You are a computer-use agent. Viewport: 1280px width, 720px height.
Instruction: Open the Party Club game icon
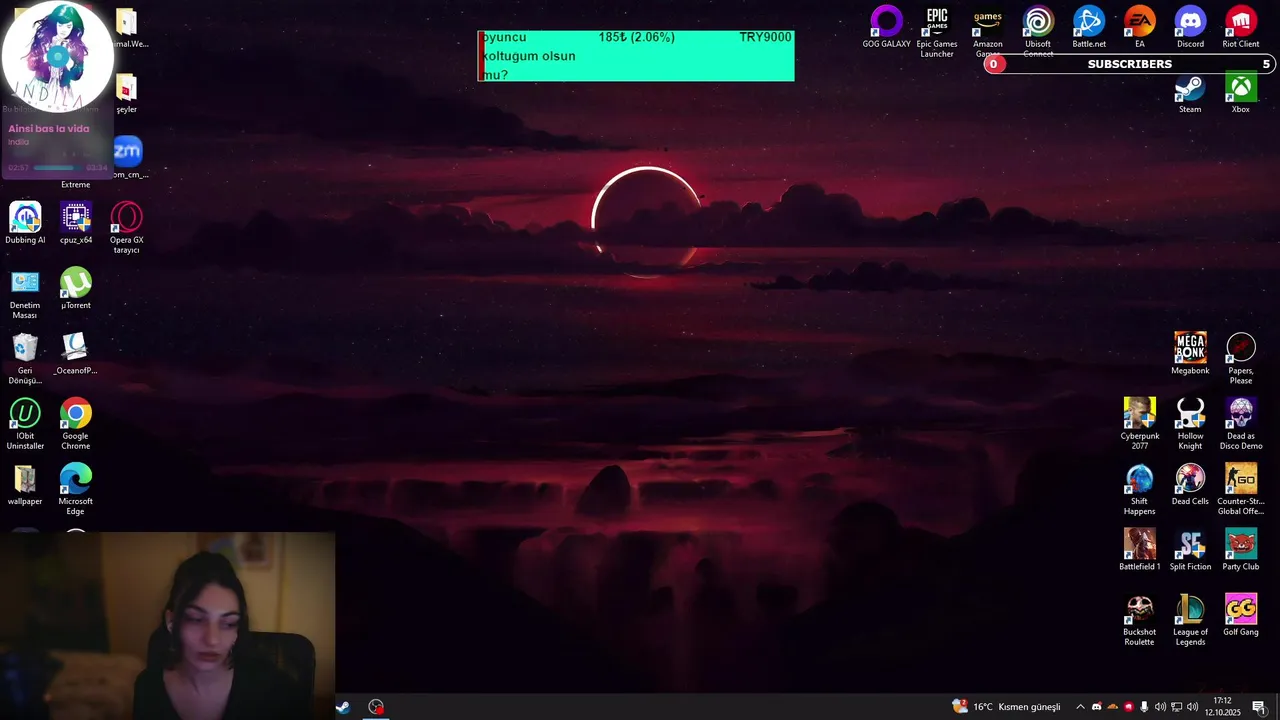click(1241, 550)
